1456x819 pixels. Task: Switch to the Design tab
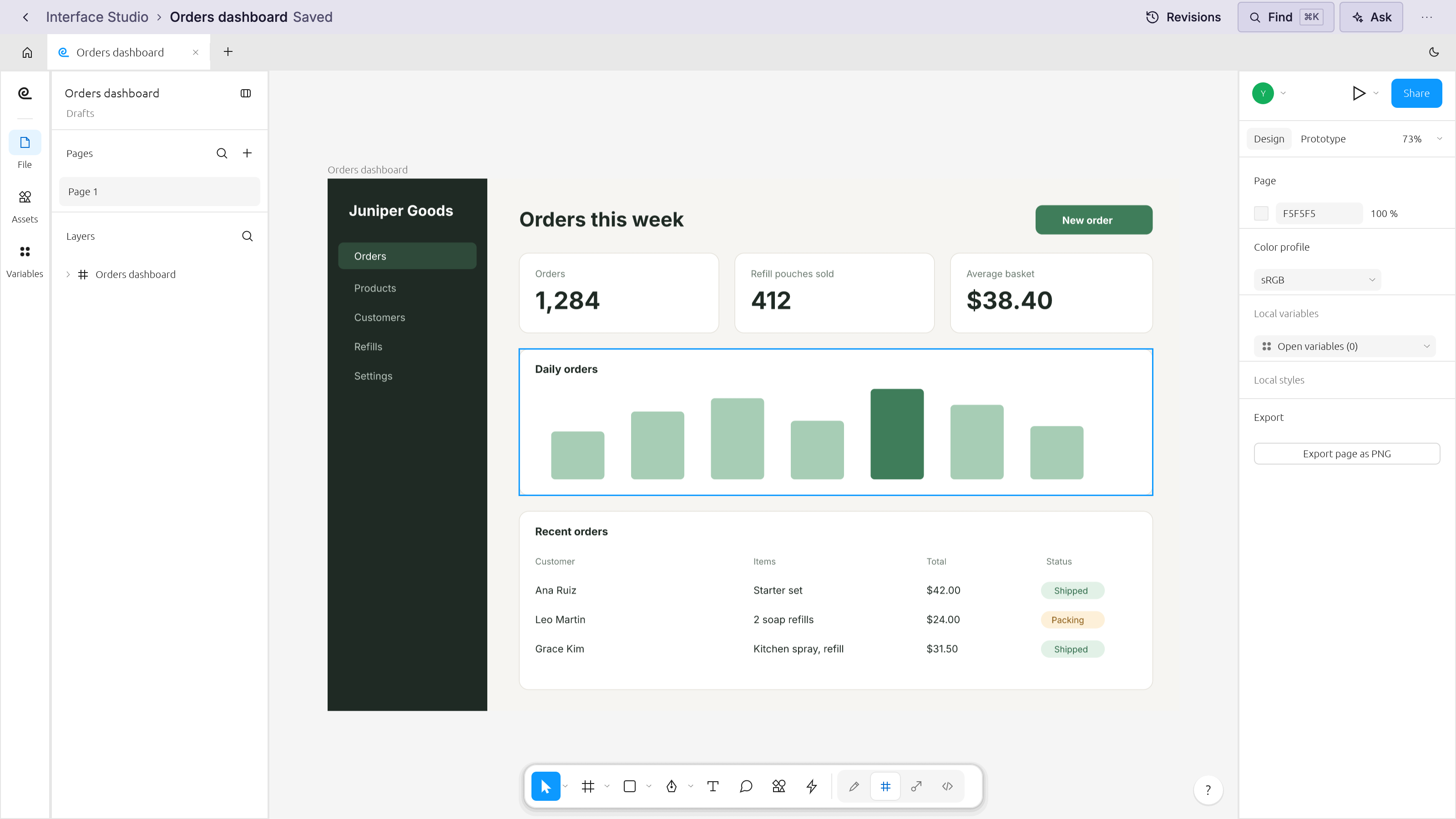[x=1269, y=138]
